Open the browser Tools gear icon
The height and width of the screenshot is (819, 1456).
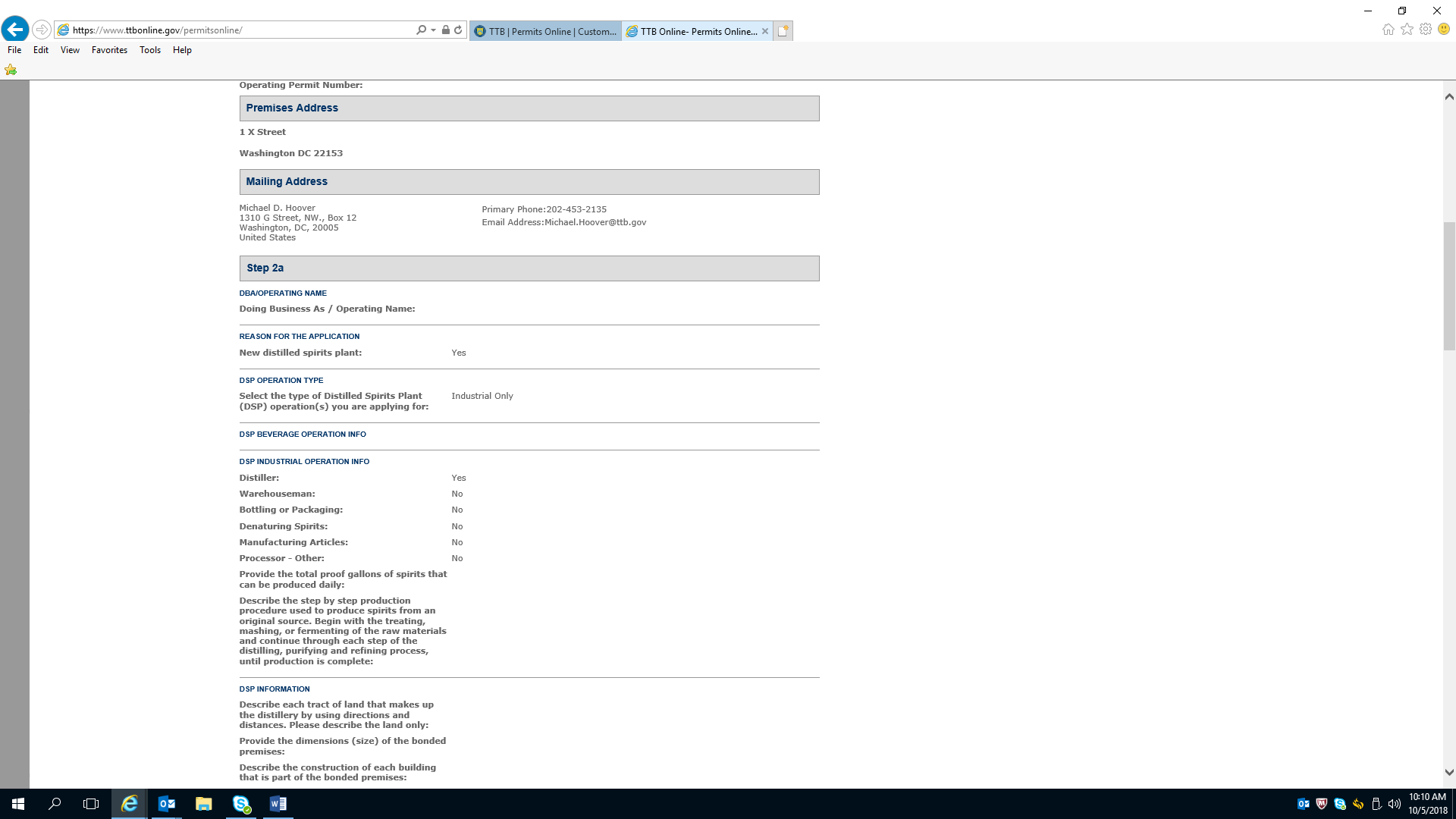(x=1426, y=30)
